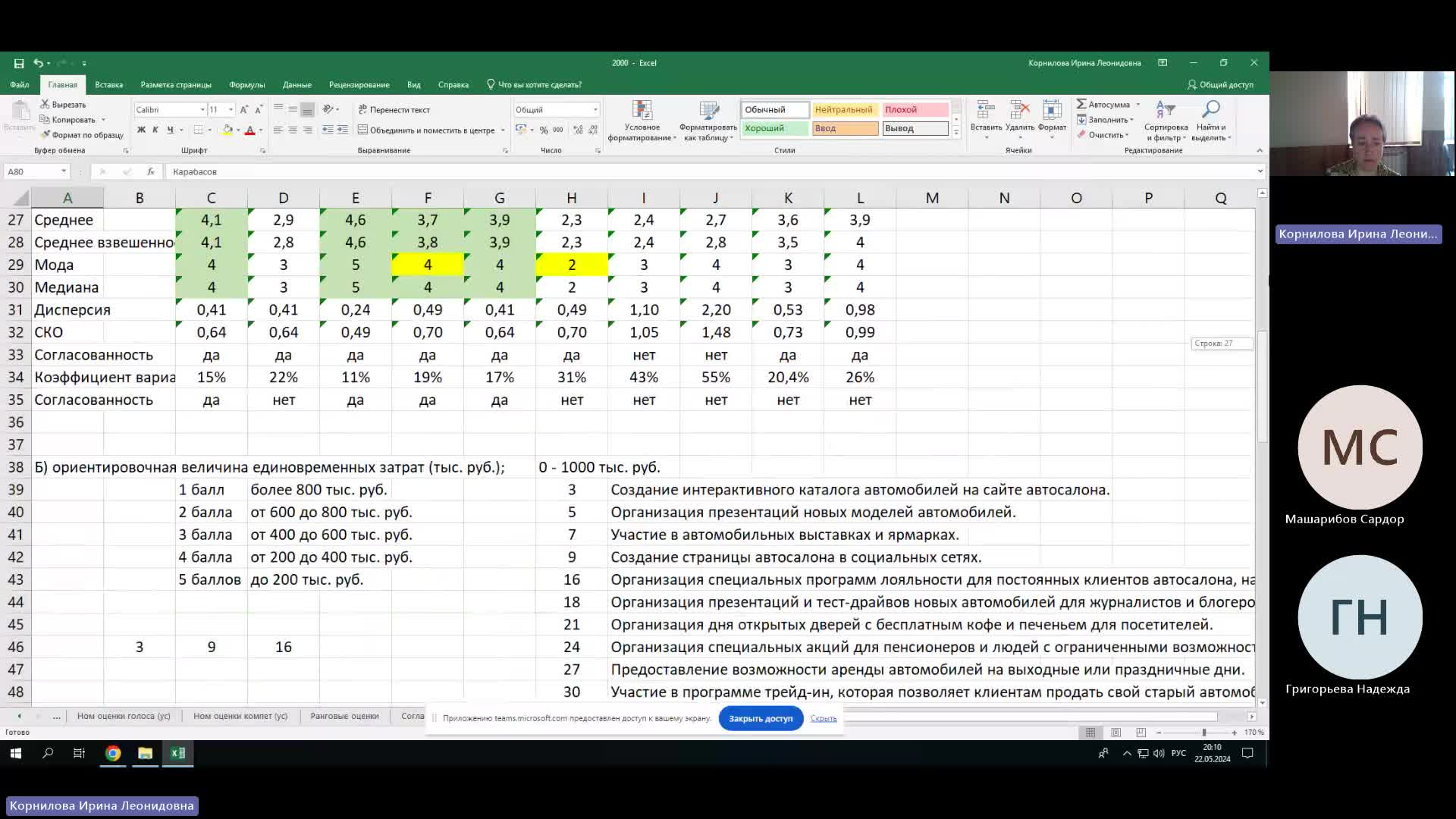
Task: Open the font color dropdown arrow
Action: [260, 130]
